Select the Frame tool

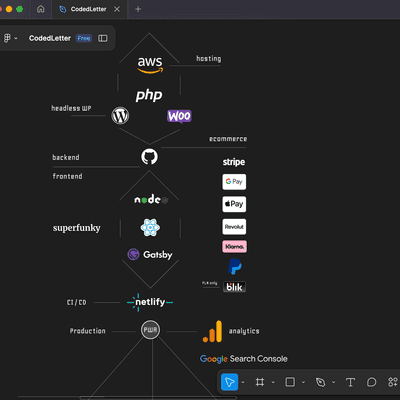[x=260, y=382]
